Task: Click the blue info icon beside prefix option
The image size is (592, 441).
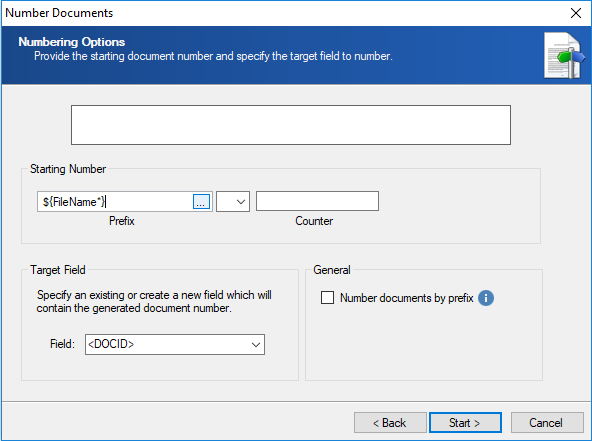Action: tap(486, 298)
